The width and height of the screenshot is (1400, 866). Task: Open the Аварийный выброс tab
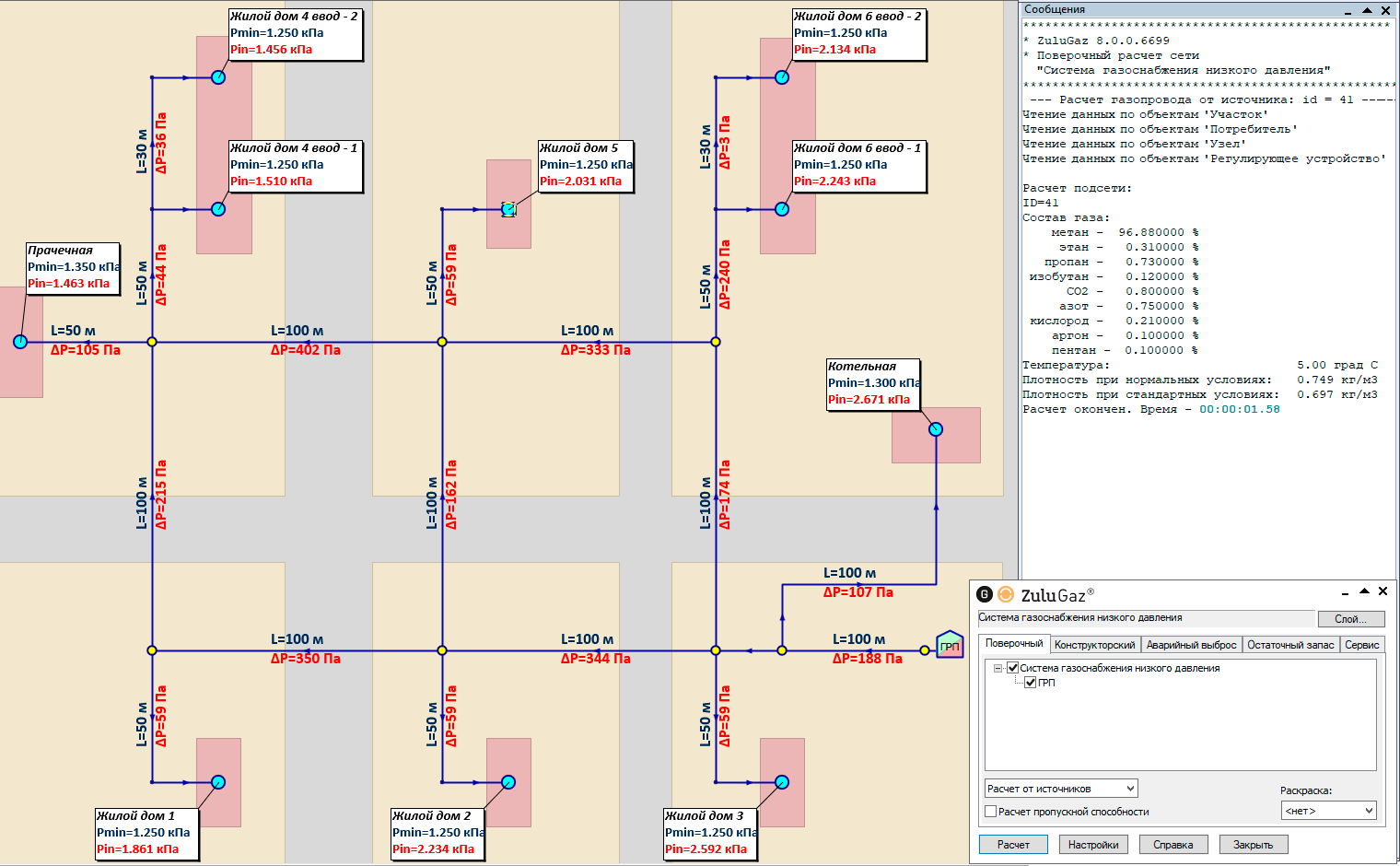(1191, 645)
